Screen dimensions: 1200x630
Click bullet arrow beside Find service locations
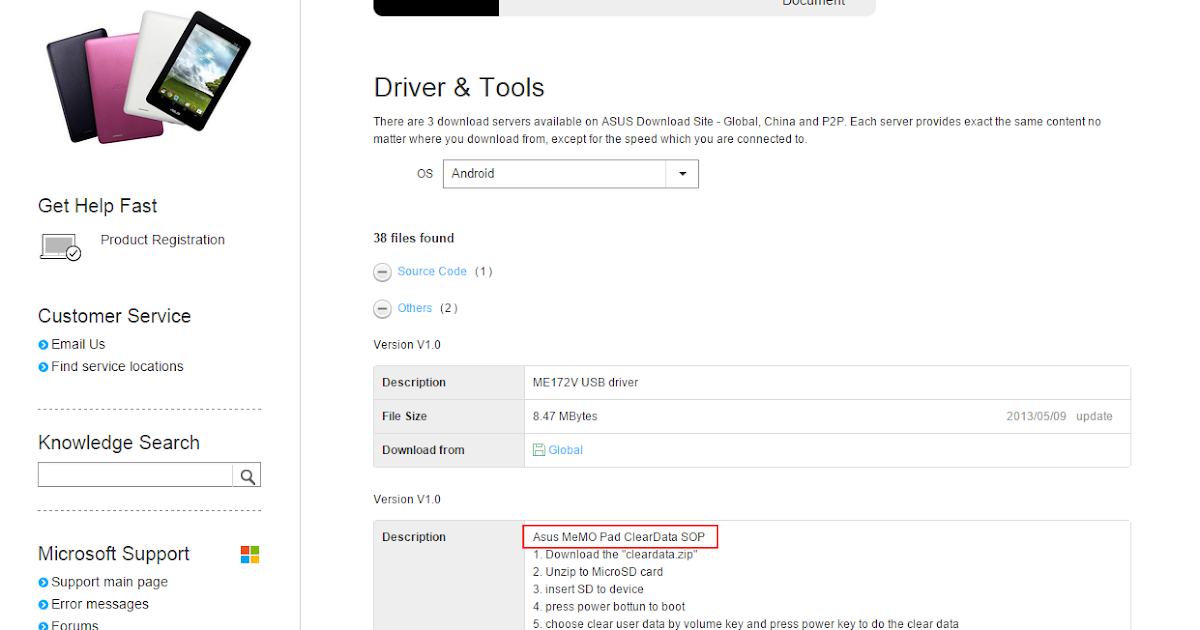[x=43, y=367]
